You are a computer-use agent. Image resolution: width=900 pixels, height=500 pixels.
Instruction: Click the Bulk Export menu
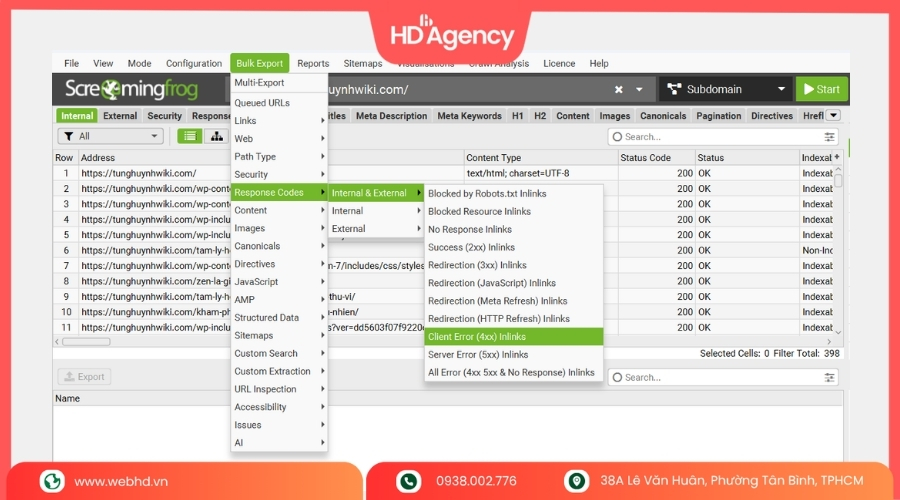[x=259, y=63]
